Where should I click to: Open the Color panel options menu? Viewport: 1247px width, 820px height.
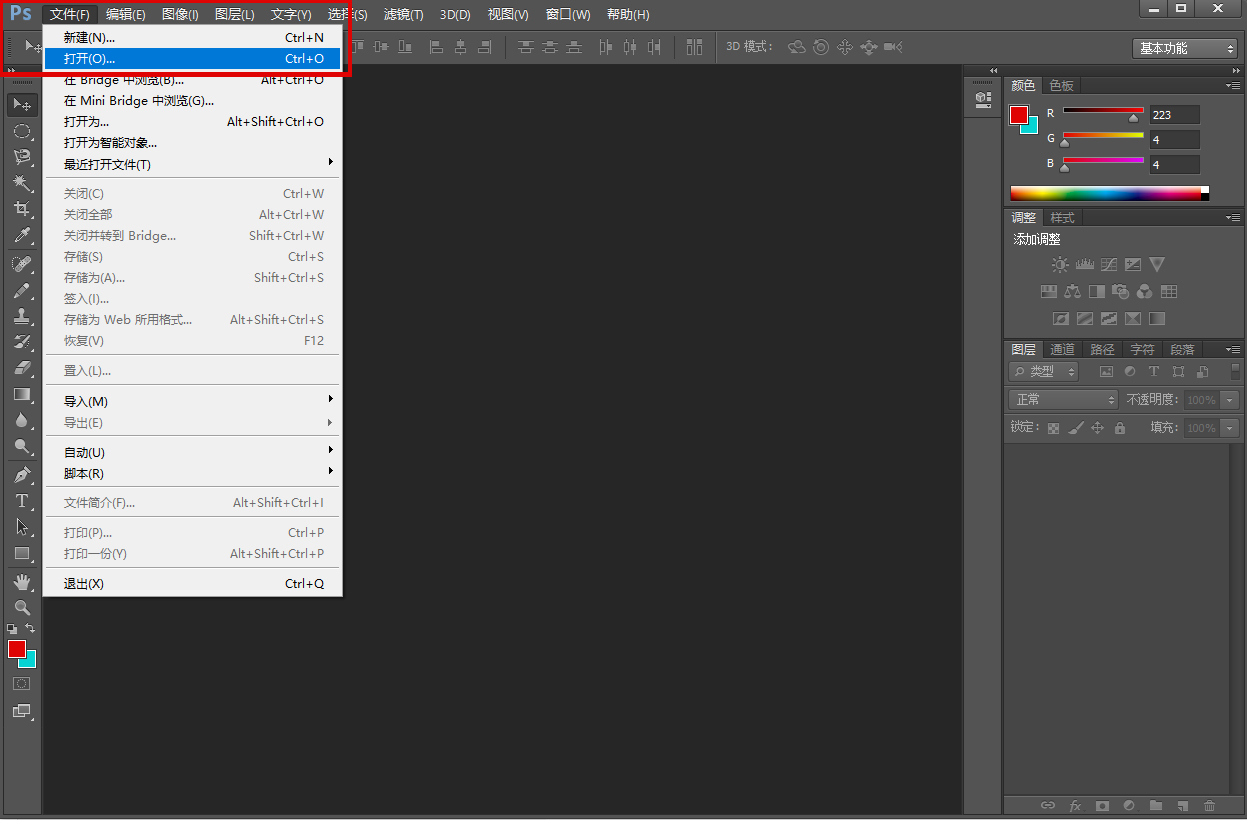(1233, 86)
